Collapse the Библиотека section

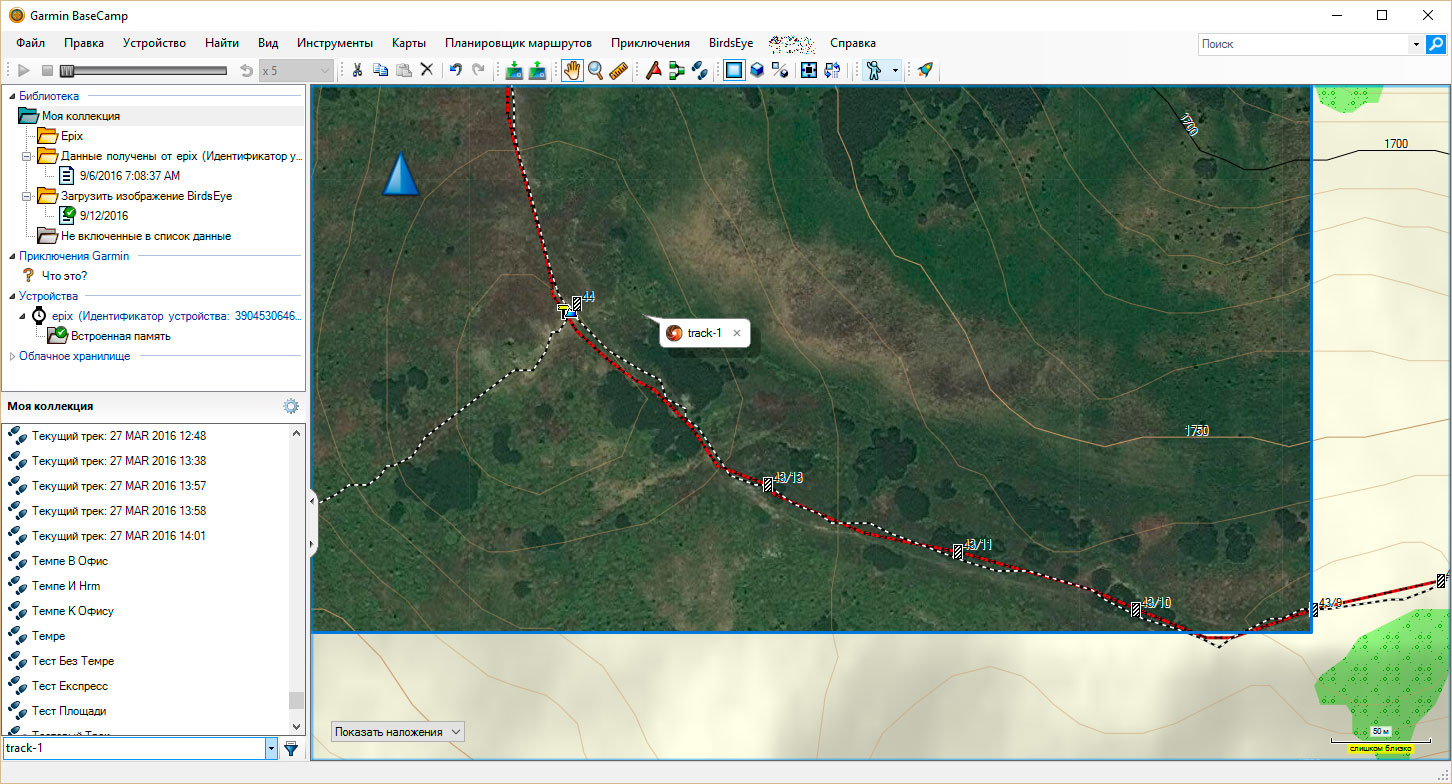point(12,96)
